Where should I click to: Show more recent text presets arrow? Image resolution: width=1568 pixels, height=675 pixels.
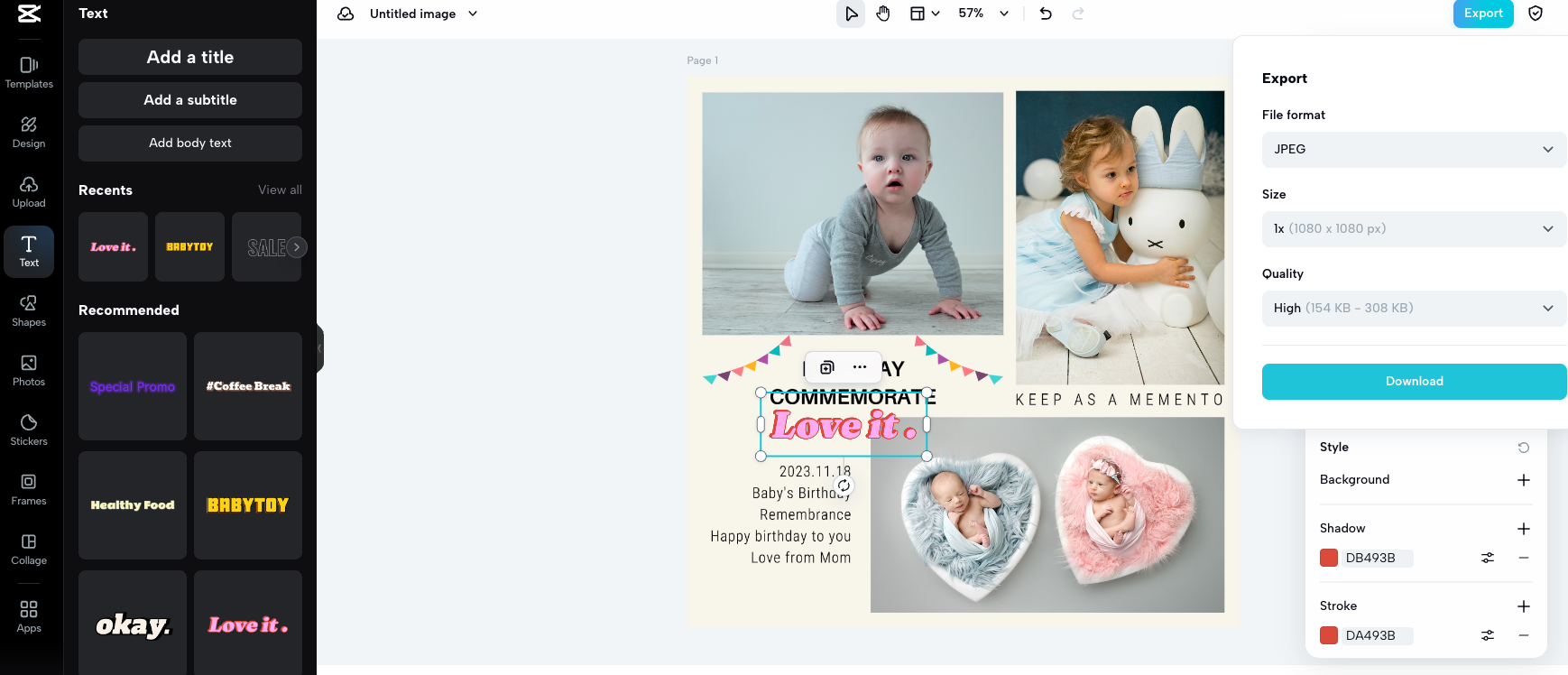[297, 247]
